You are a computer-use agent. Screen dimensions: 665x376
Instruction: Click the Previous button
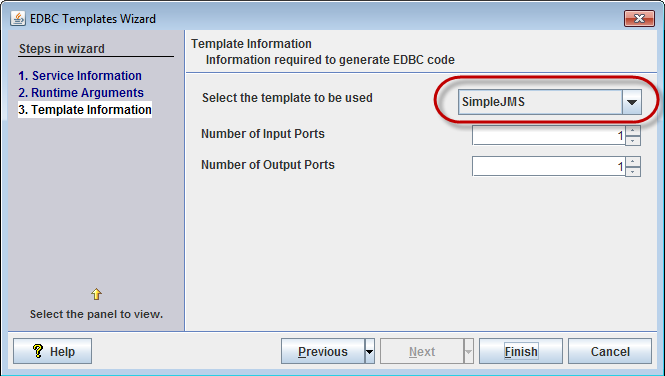coord(323,351)
